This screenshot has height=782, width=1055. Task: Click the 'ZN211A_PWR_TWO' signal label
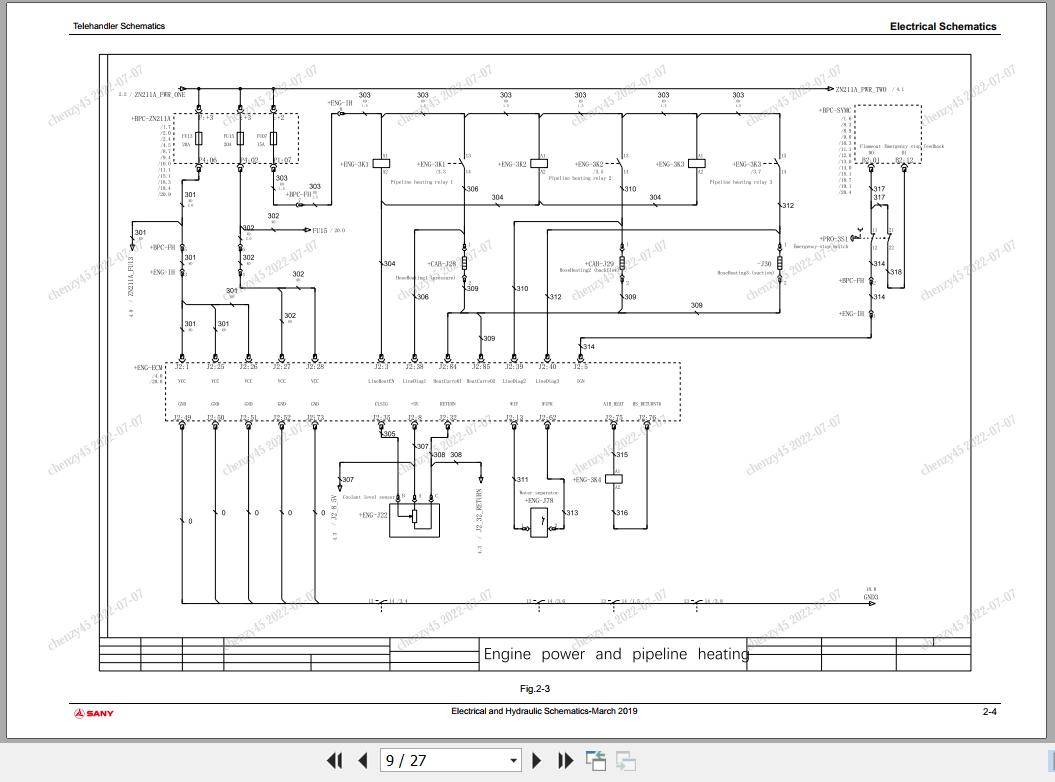point(861,90)
